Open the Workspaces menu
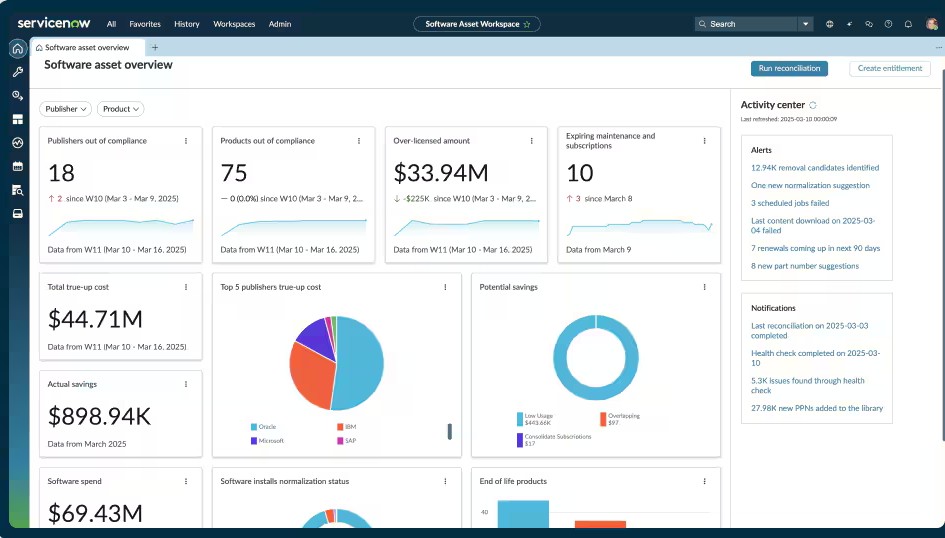Image resolution: width=945 pixels, height=538 pixels. [x=234, y=24]
